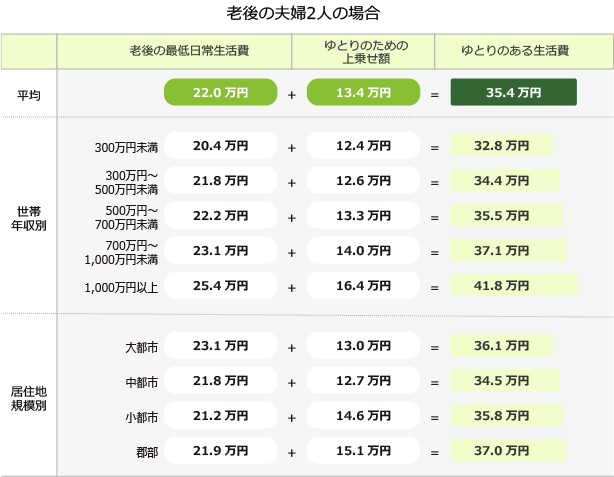Click the title 老後の夫婦2人の場合

(x=303, y=13)
